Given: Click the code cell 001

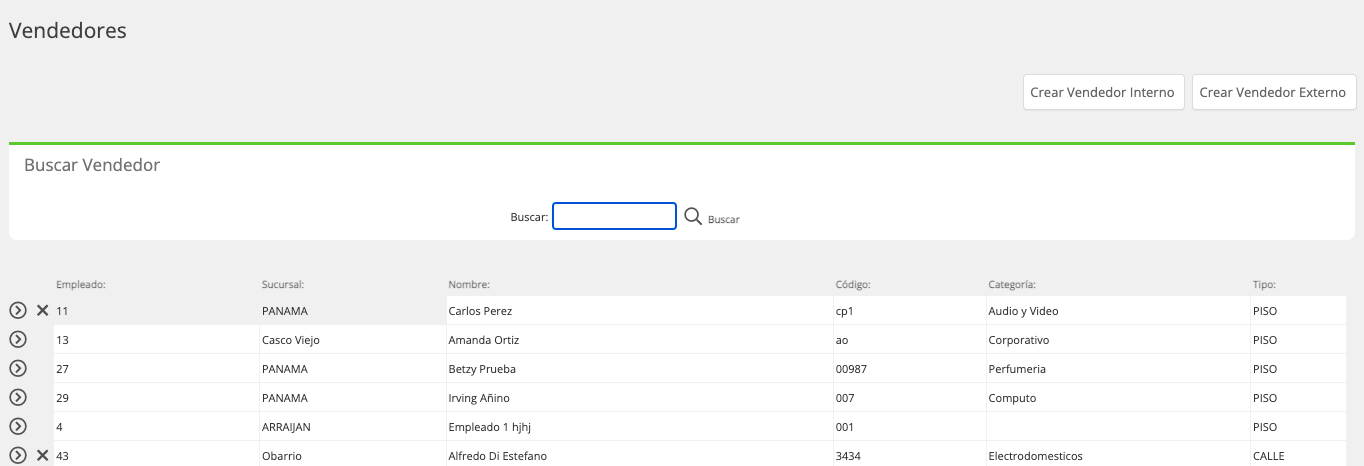Looking at the screenshot, I should [908, 427].
